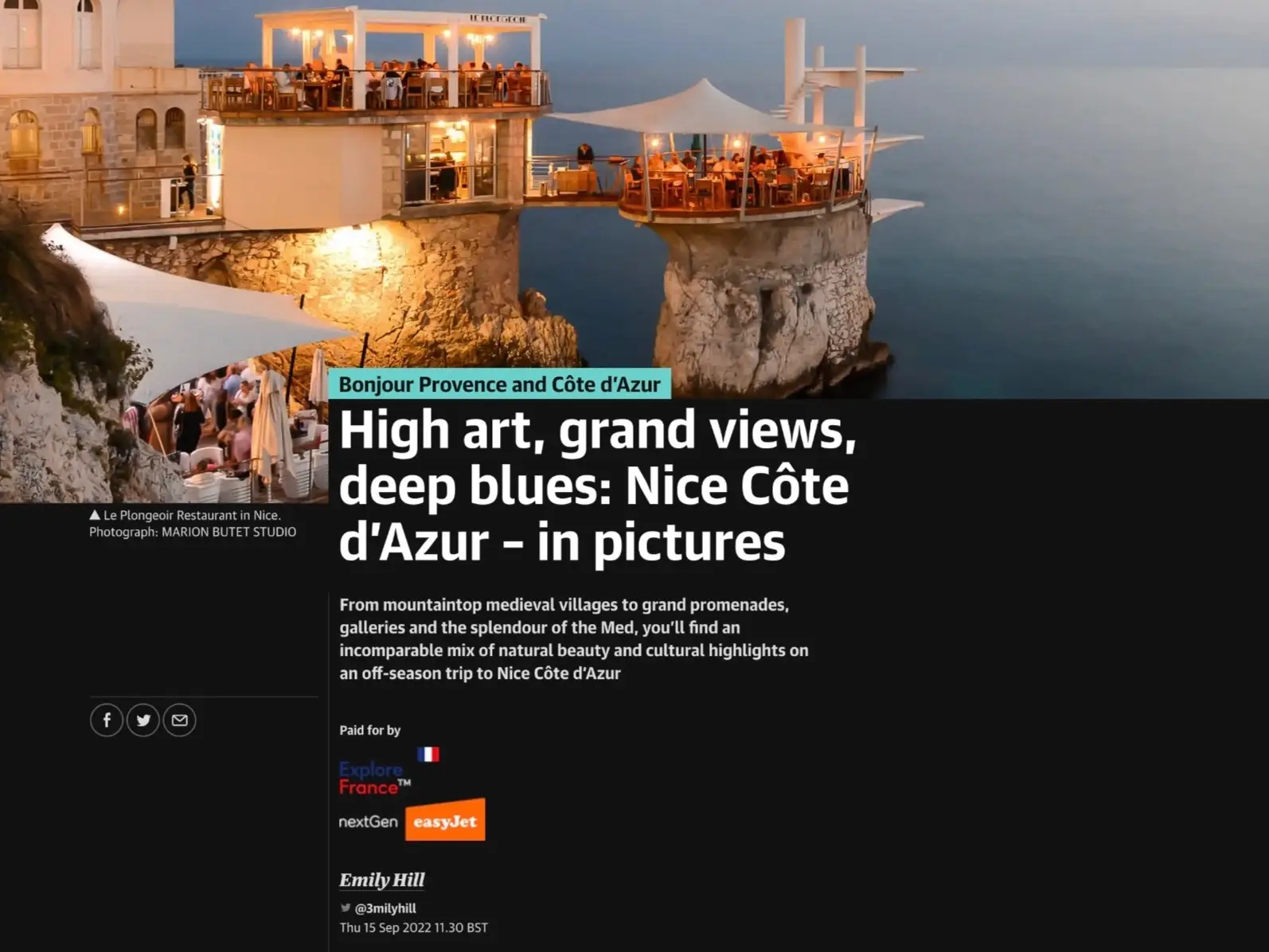Click the Le Plongeoir restaurant hero photo

pyautogui.click(x=634, y=199)
